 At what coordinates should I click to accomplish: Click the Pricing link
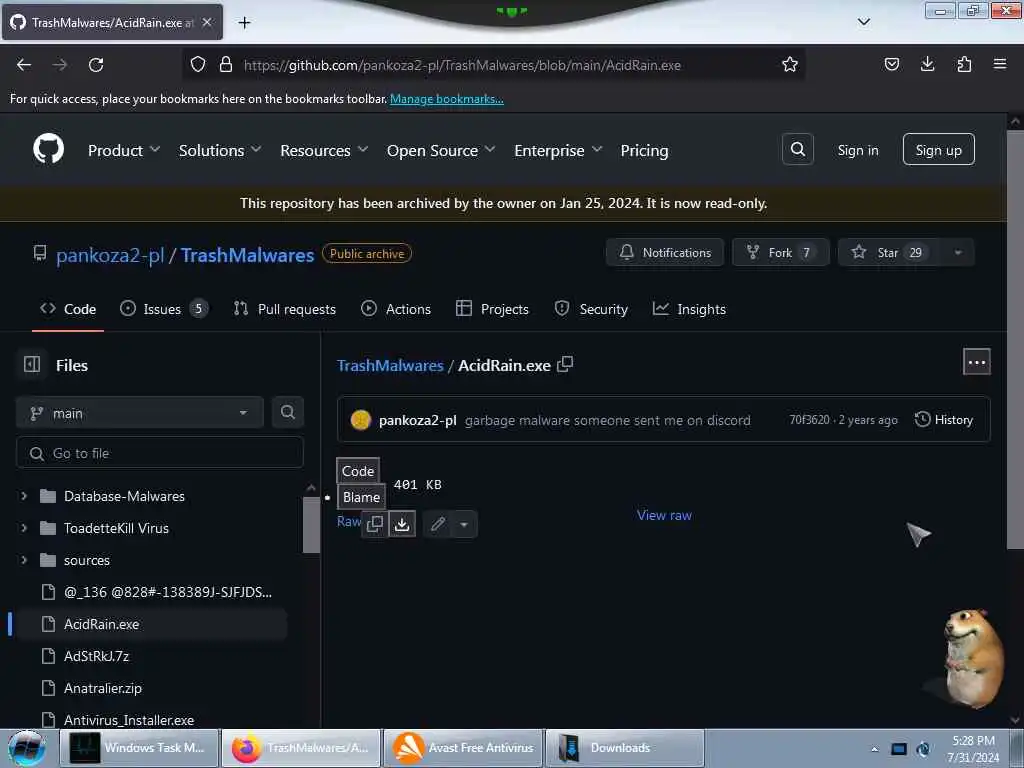coord(644,150)
